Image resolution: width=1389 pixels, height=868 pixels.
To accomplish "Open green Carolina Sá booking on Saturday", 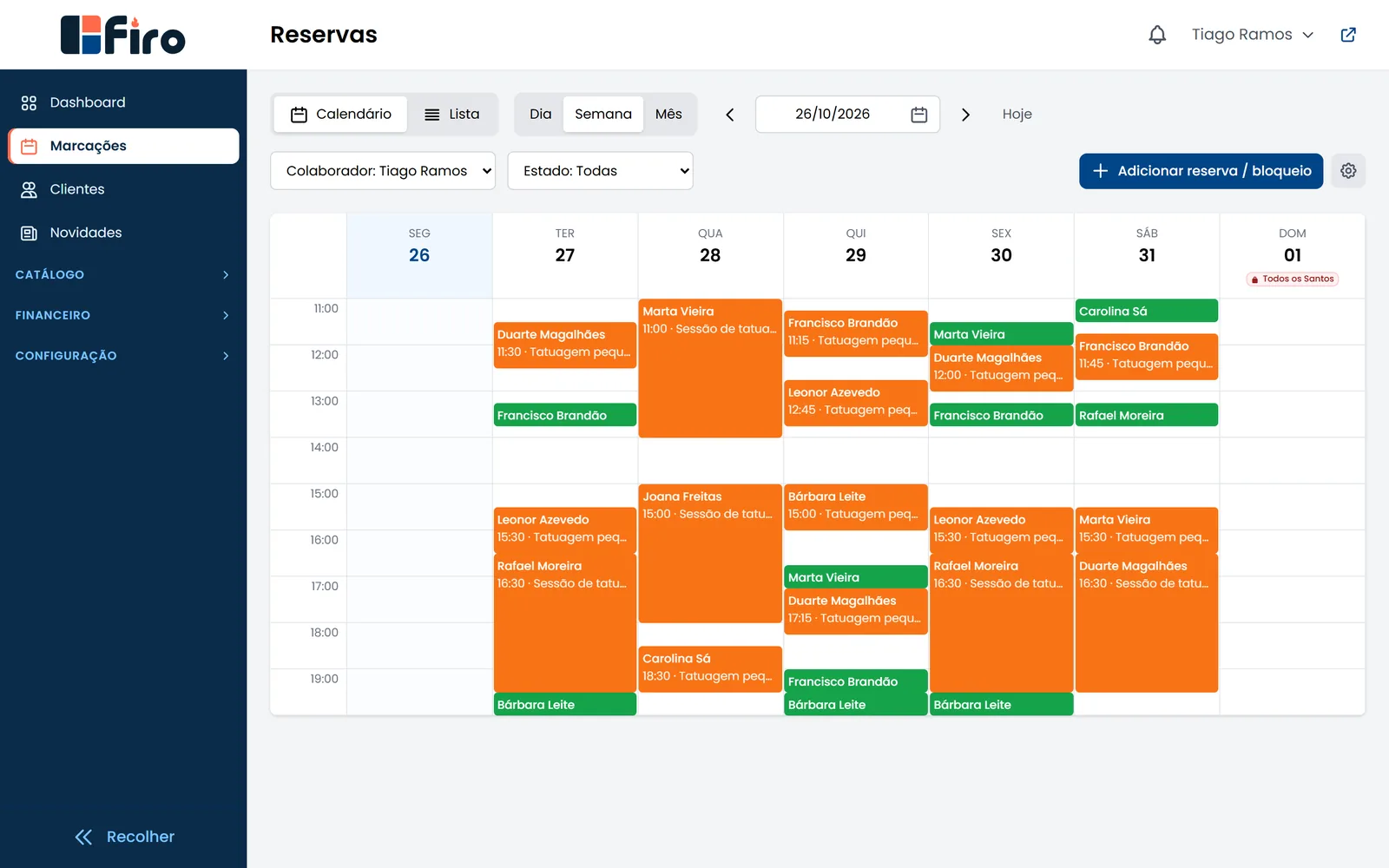I will (1147, 311).
